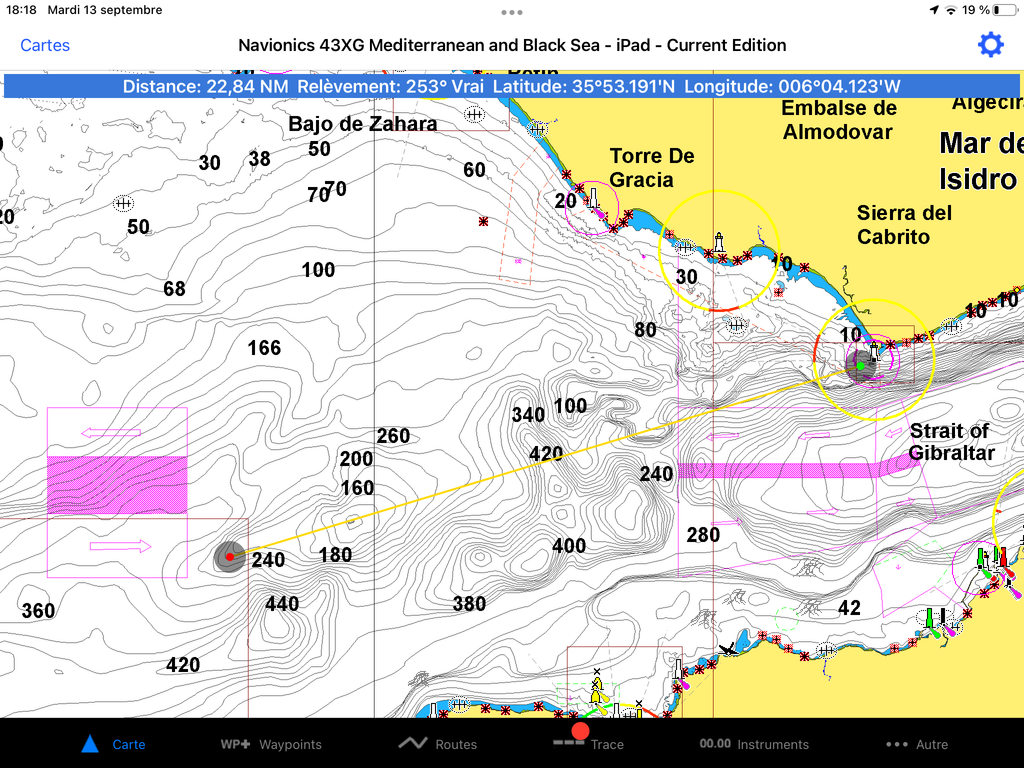Tap the eastbound arrow near the red start point
The height and width of the screenshot is (768, 1024).
(x=120, y=546)
